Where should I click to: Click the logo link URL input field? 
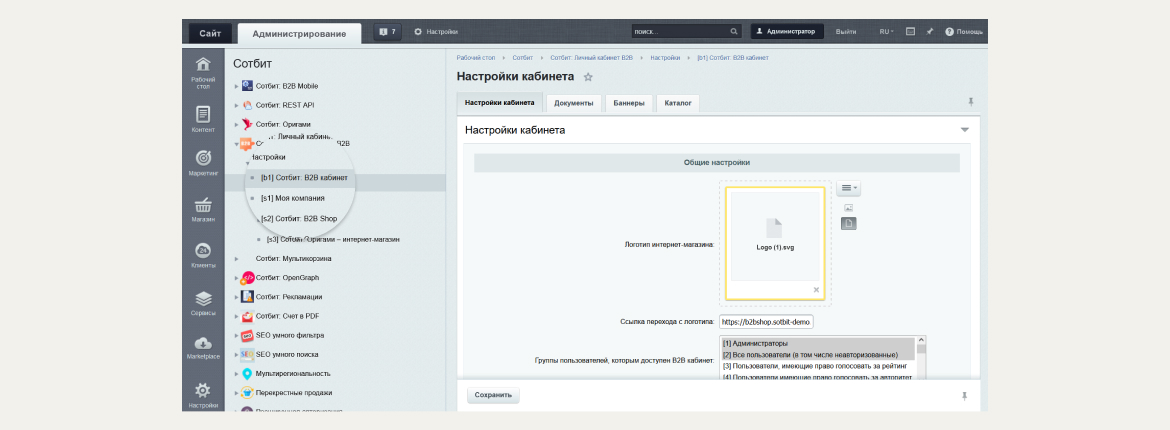tap(766, 322)
